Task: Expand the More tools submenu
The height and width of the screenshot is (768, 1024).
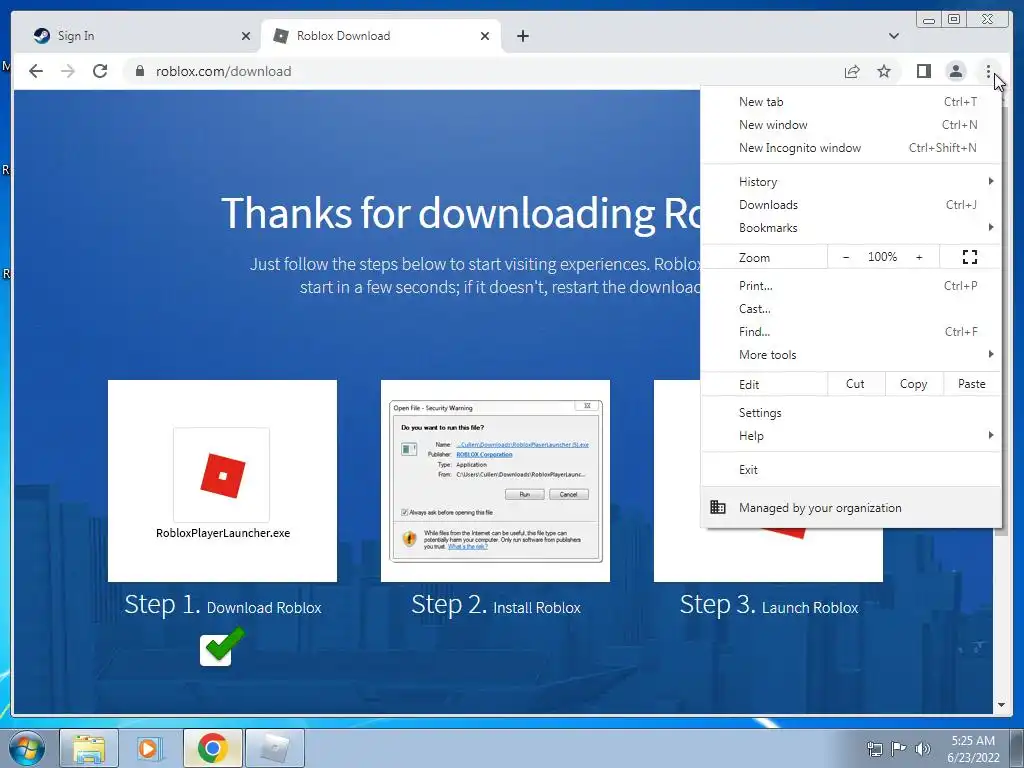Action: [x=851, y=355]
